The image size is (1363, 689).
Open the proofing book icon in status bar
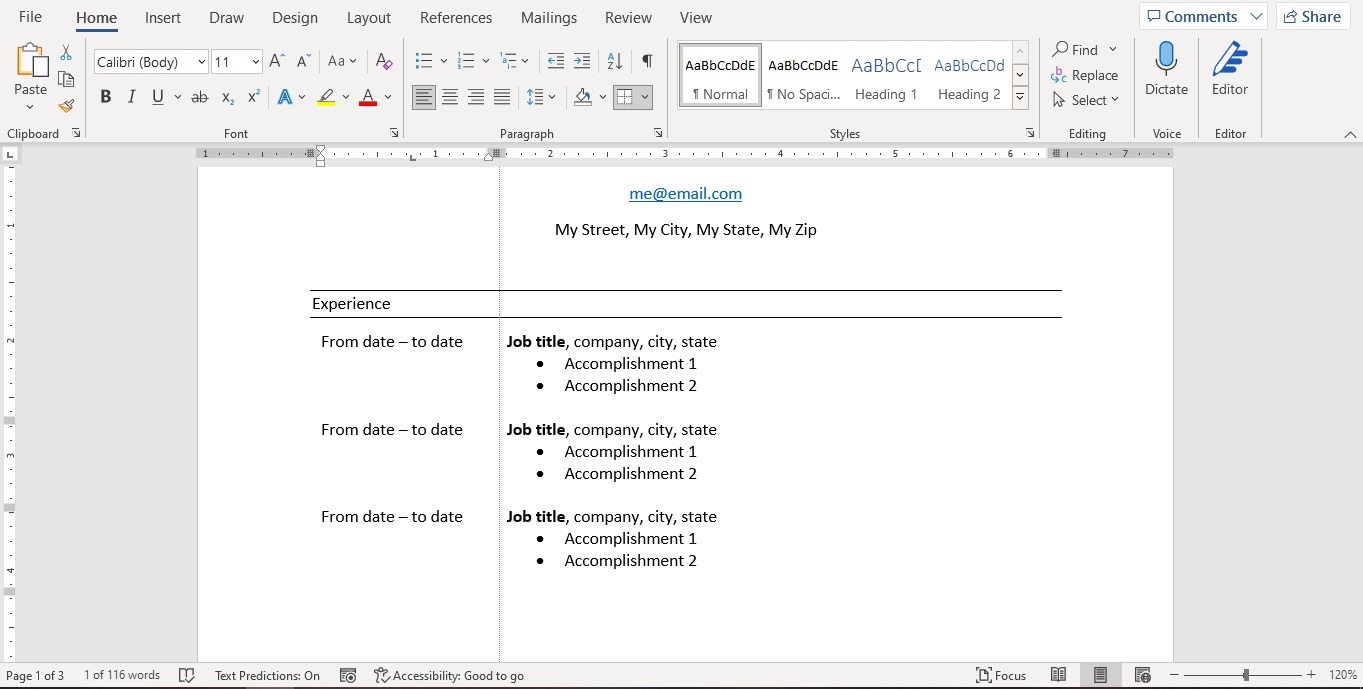[x=186, y=676]
